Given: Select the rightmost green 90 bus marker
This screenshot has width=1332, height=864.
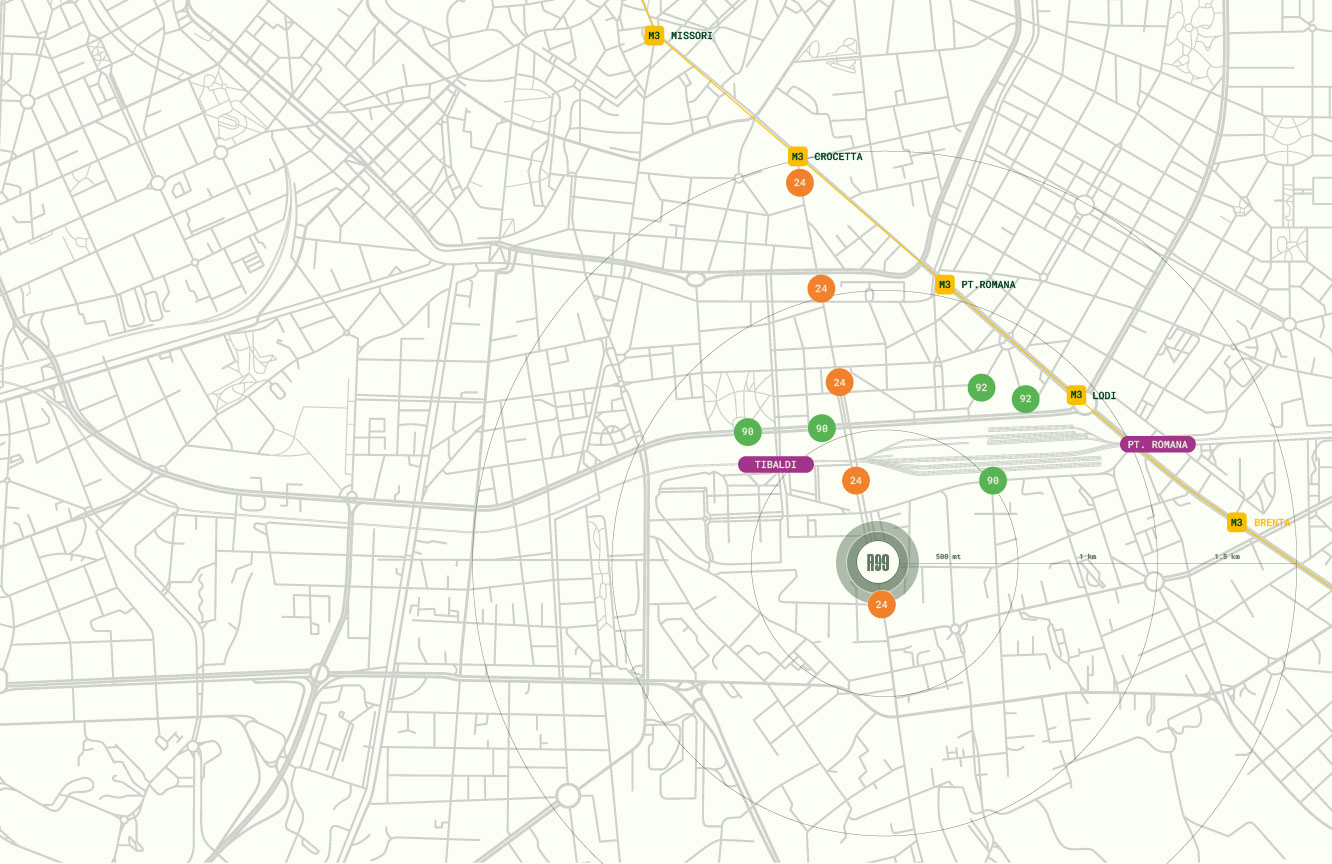Looking at the screenshot, I should pos(992,481).
